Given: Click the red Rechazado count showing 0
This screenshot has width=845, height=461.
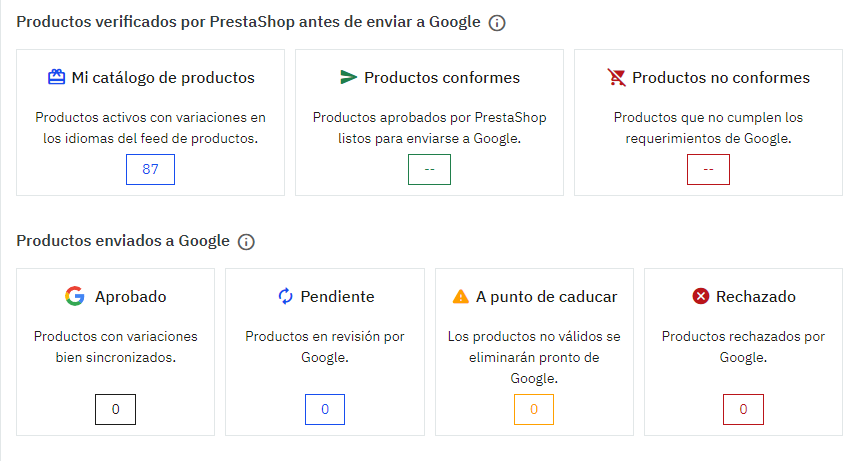Looking at the screenshot, I should 743,409.
